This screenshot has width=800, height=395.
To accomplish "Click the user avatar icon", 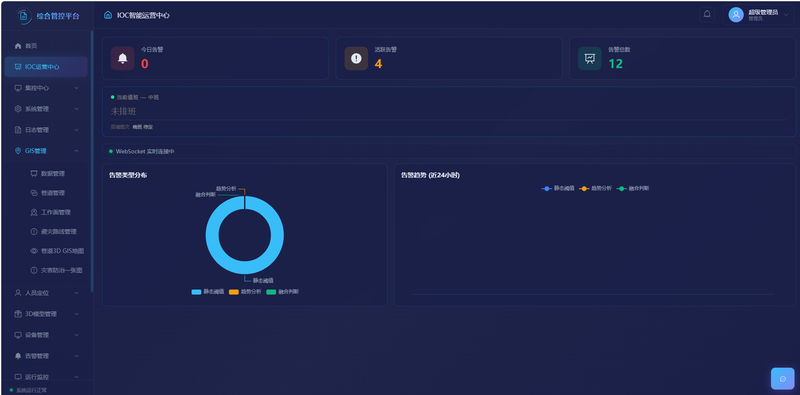I will click(x=736, y=14).
